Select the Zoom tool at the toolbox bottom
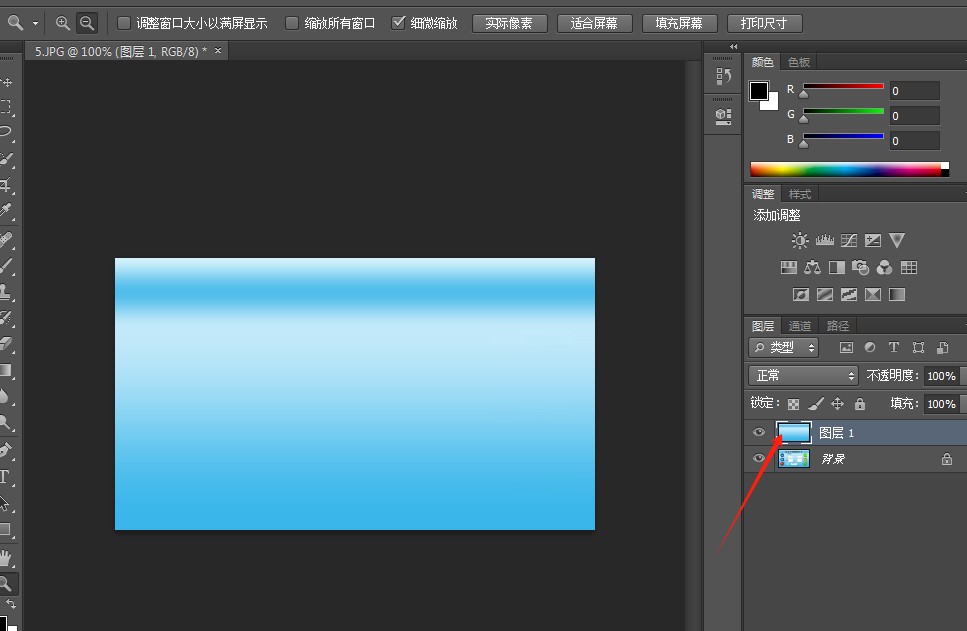This screenshot has width=967, height=631. click(6, 583)
